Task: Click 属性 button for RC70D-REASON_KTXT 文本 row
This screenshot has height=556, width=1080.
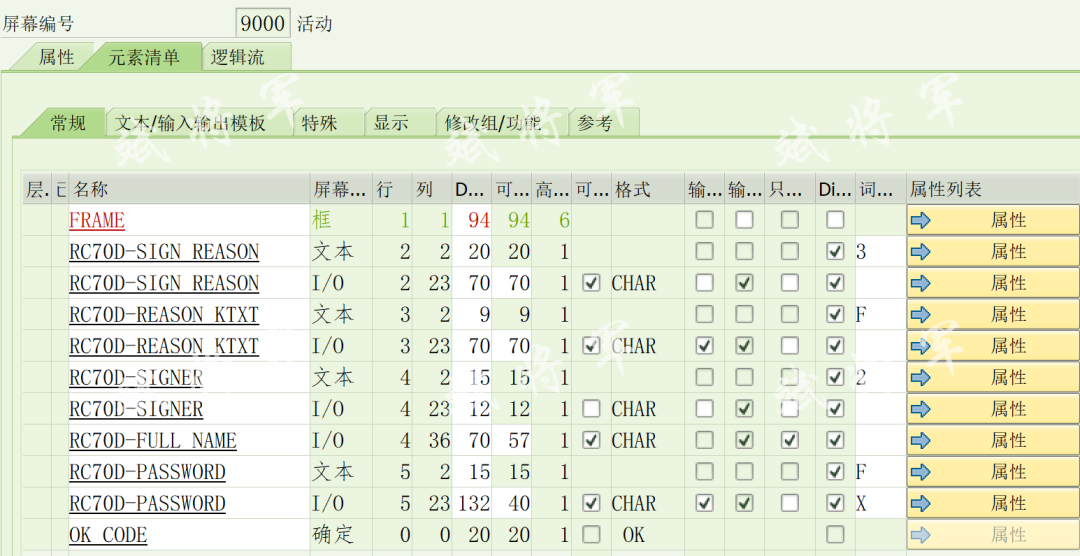Action: point(993,315)
